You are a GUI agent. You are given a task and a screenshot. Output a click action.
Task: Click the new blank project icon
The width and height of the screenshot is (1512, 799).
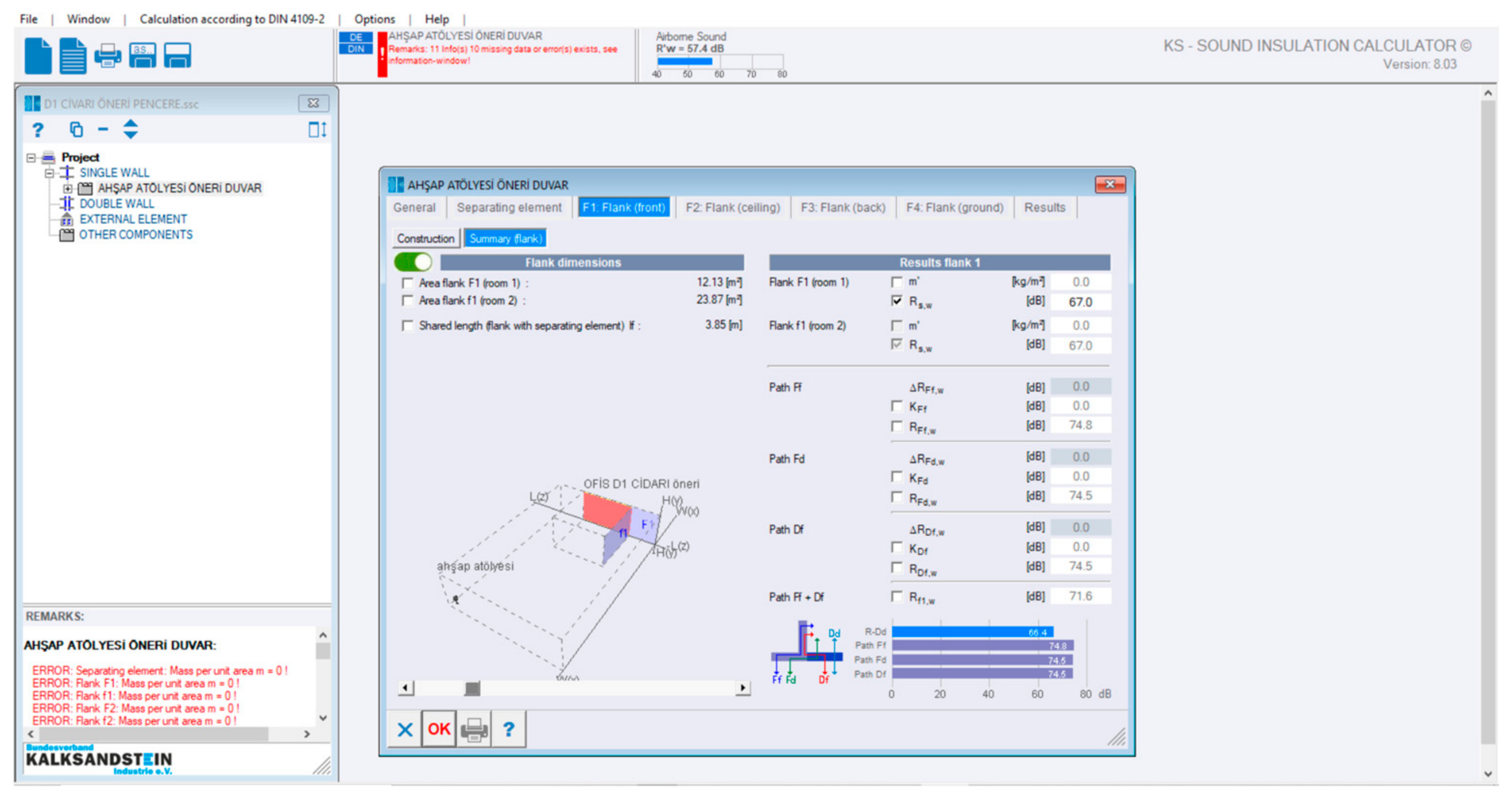(x=38, y=56)
